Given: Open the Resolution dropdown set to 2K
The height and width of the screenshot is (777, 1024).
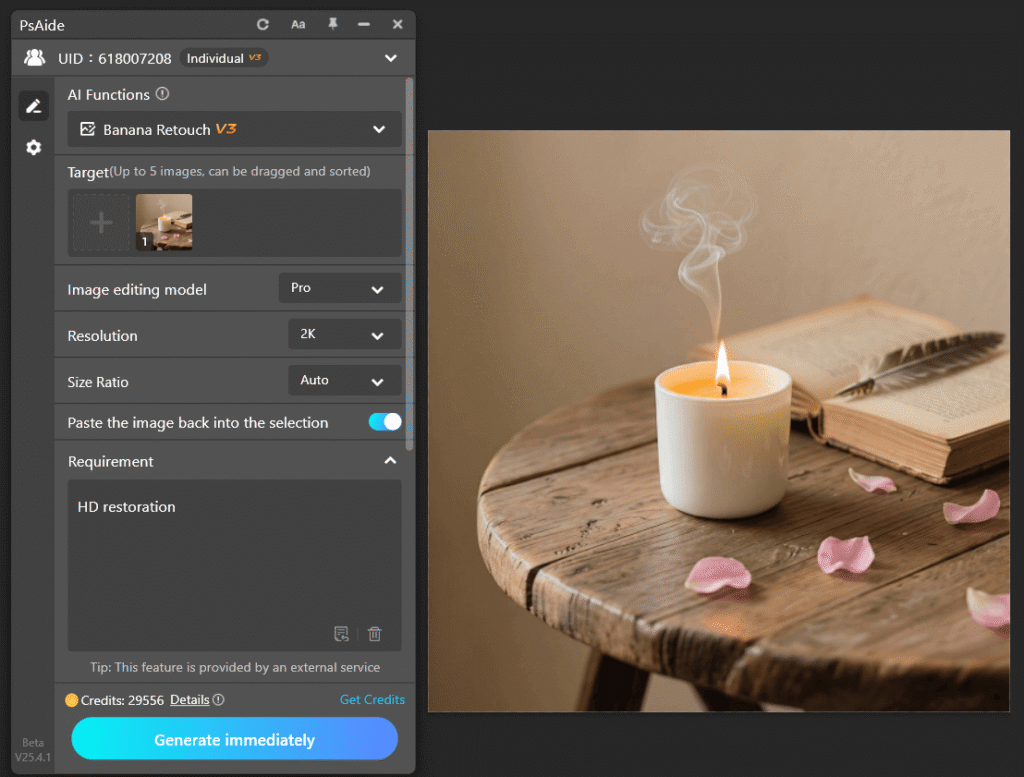Looking at the screenshot, I should pyautogui.click(x=344, y=334).
